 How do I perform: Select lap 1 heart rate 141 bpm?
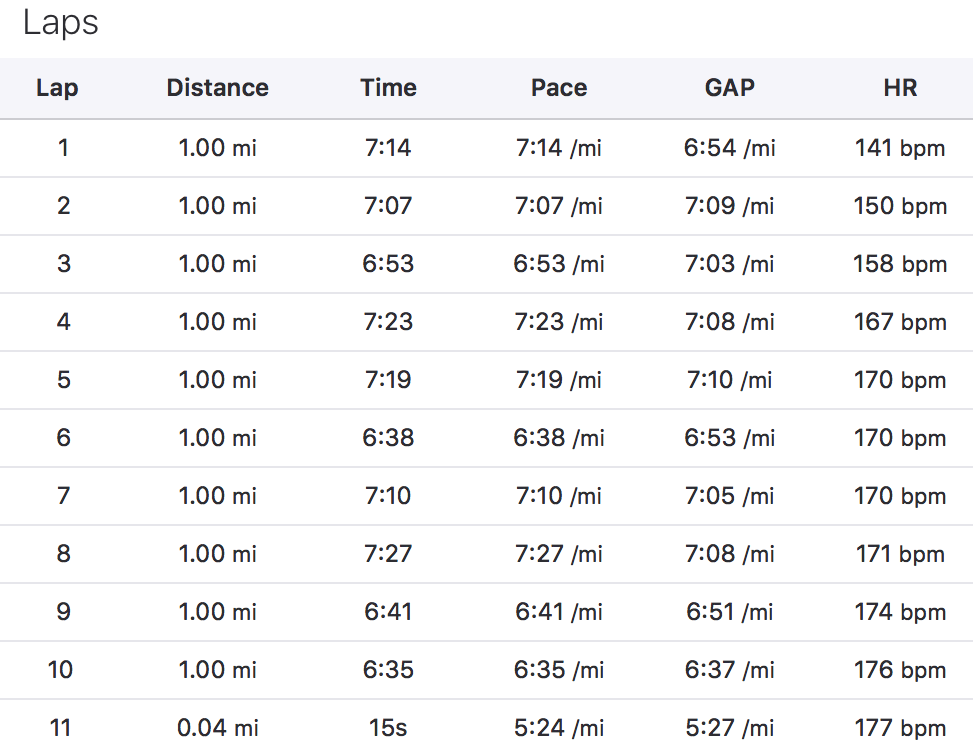click(x=900, y=148)
